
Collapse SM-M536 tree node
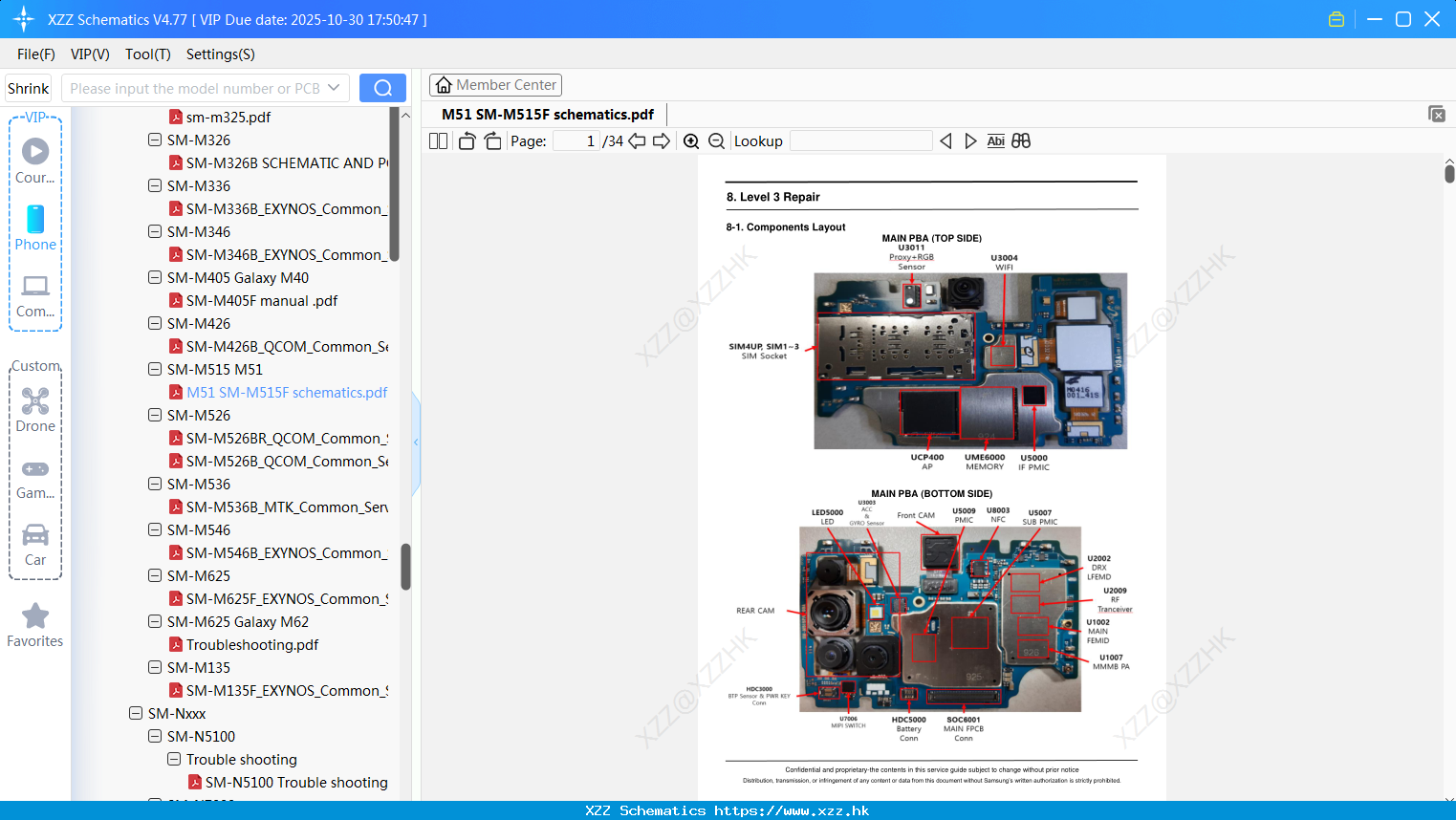tap(155, 484)
